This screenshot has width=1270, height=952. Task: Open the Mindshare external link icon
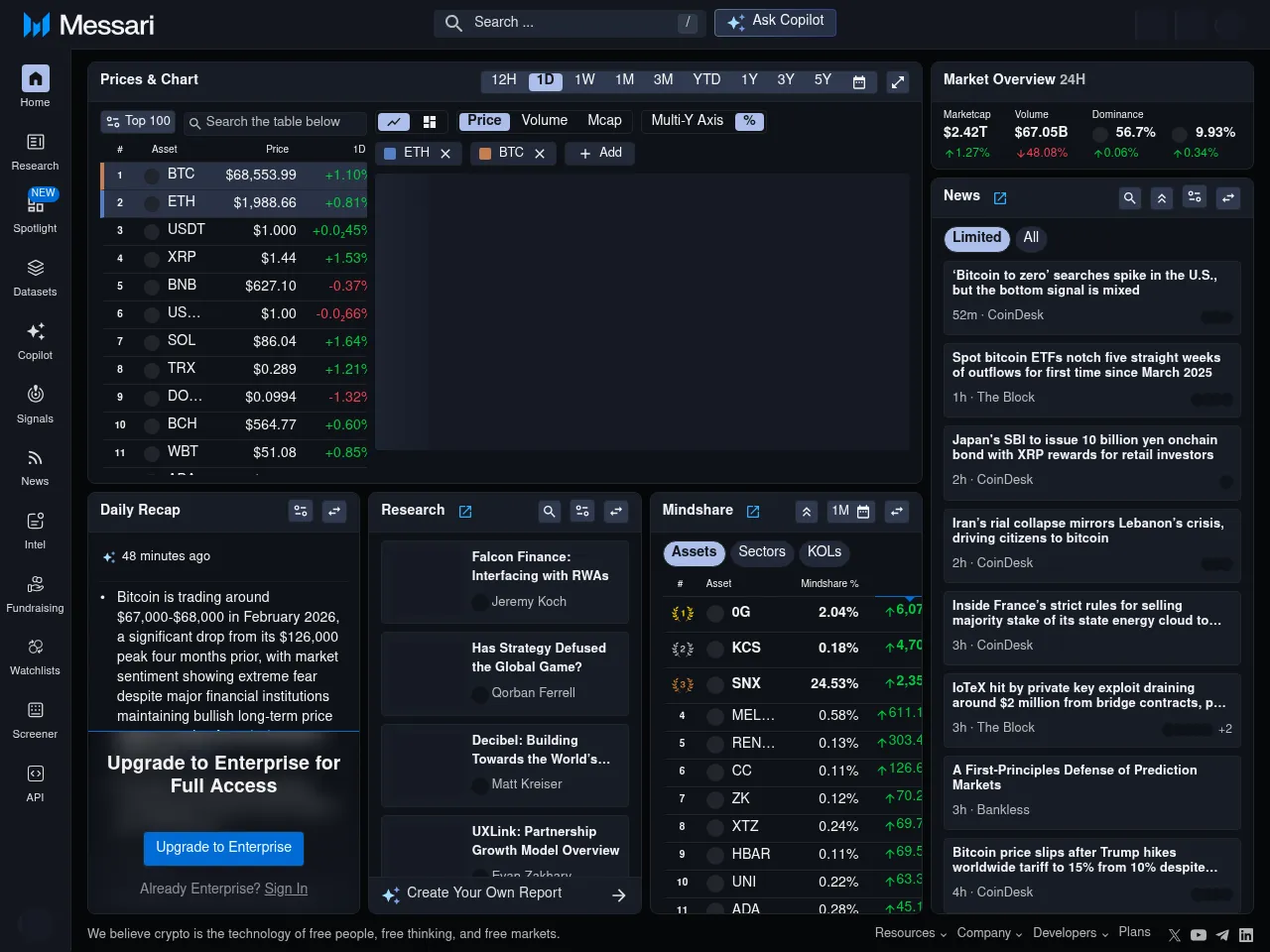[753, 511]
